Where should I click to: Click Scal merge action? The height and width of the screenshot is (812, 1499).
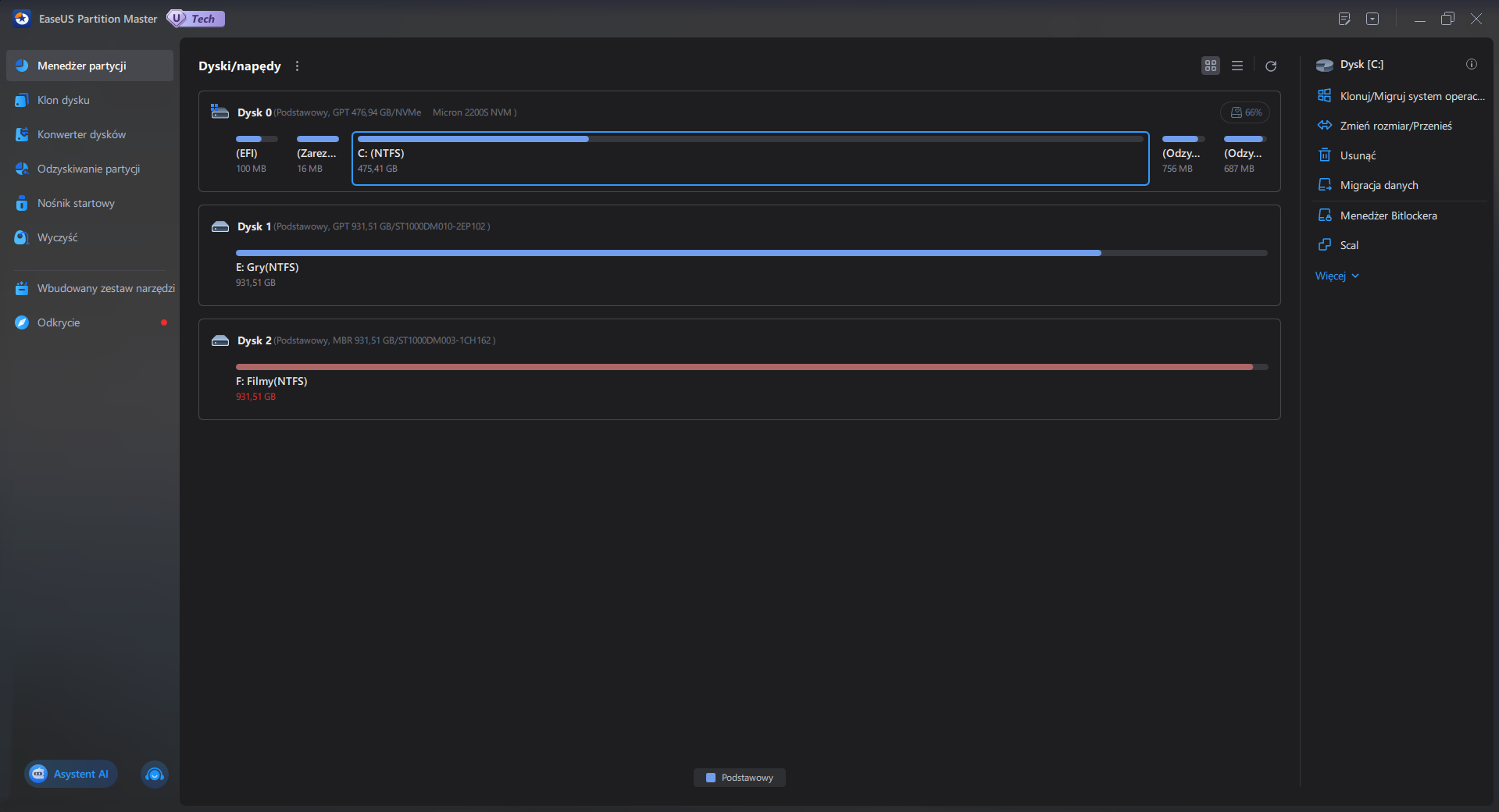click(1401, 245)
